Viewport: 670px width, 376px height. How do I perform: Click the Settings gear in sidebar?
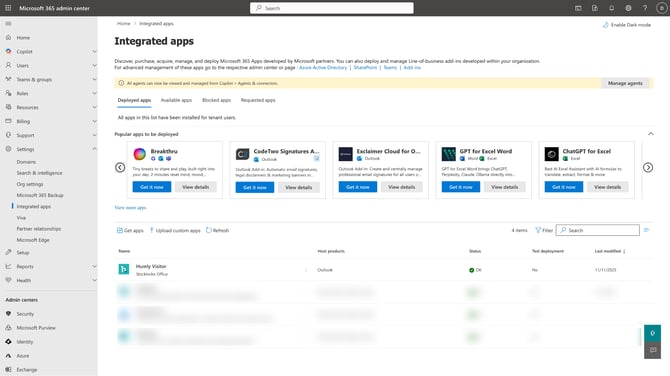pos(9,149)
